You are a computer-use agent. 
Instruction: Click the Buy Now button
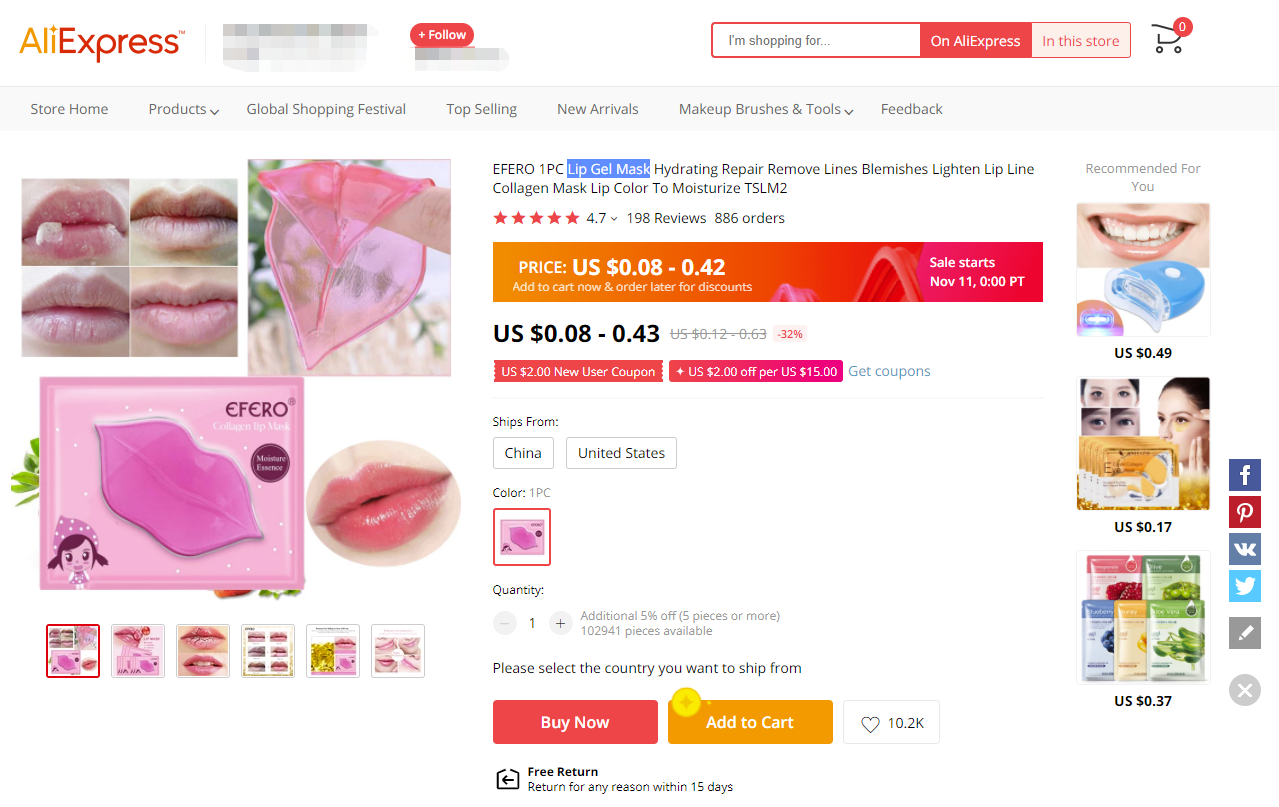pyautogui.click(x=575, y=722)
